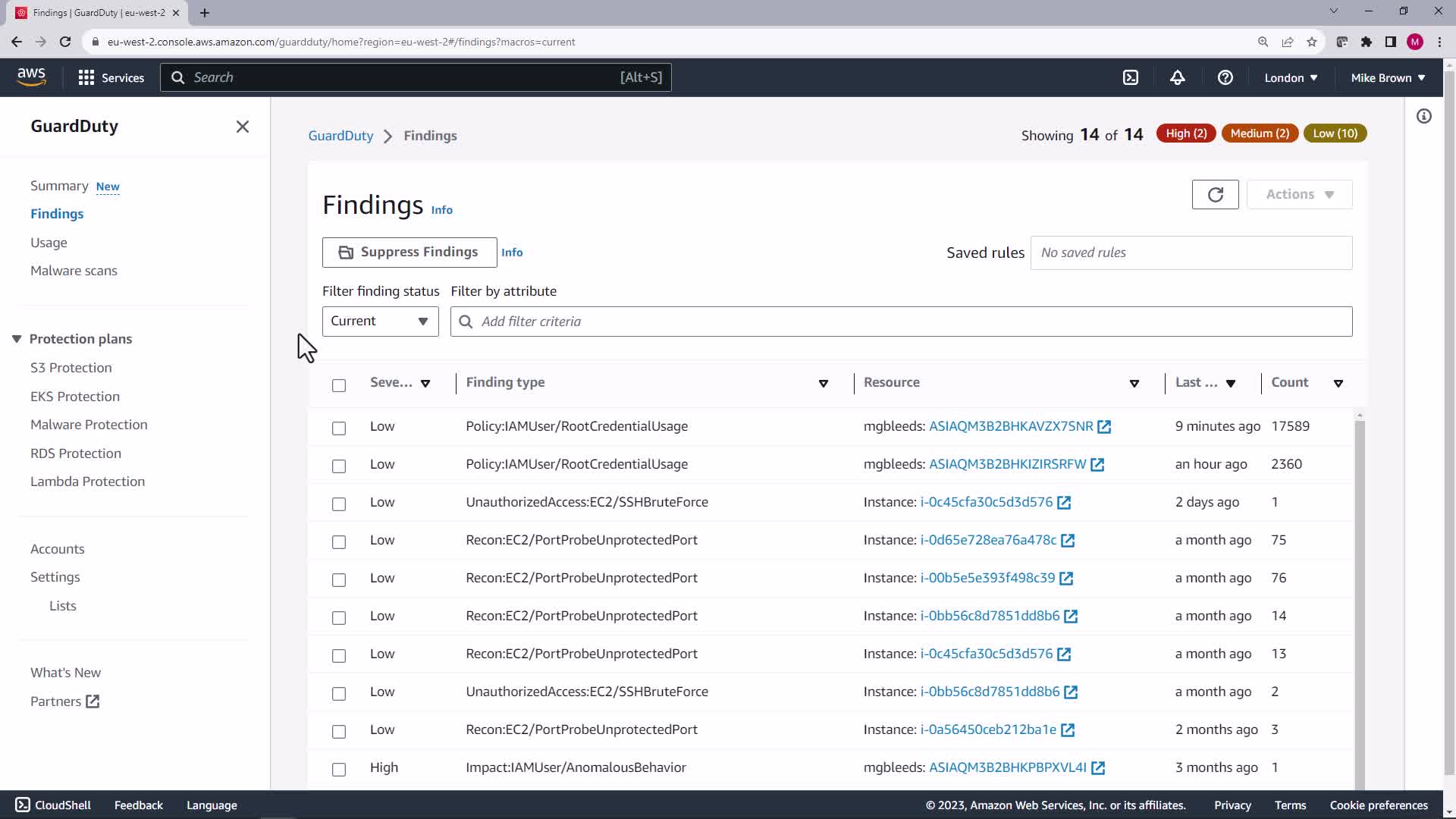Screen dimensions: 1456x819
Task: Open the Services grid menu icon
Action: pyautogui.click(x=86, y=77)
